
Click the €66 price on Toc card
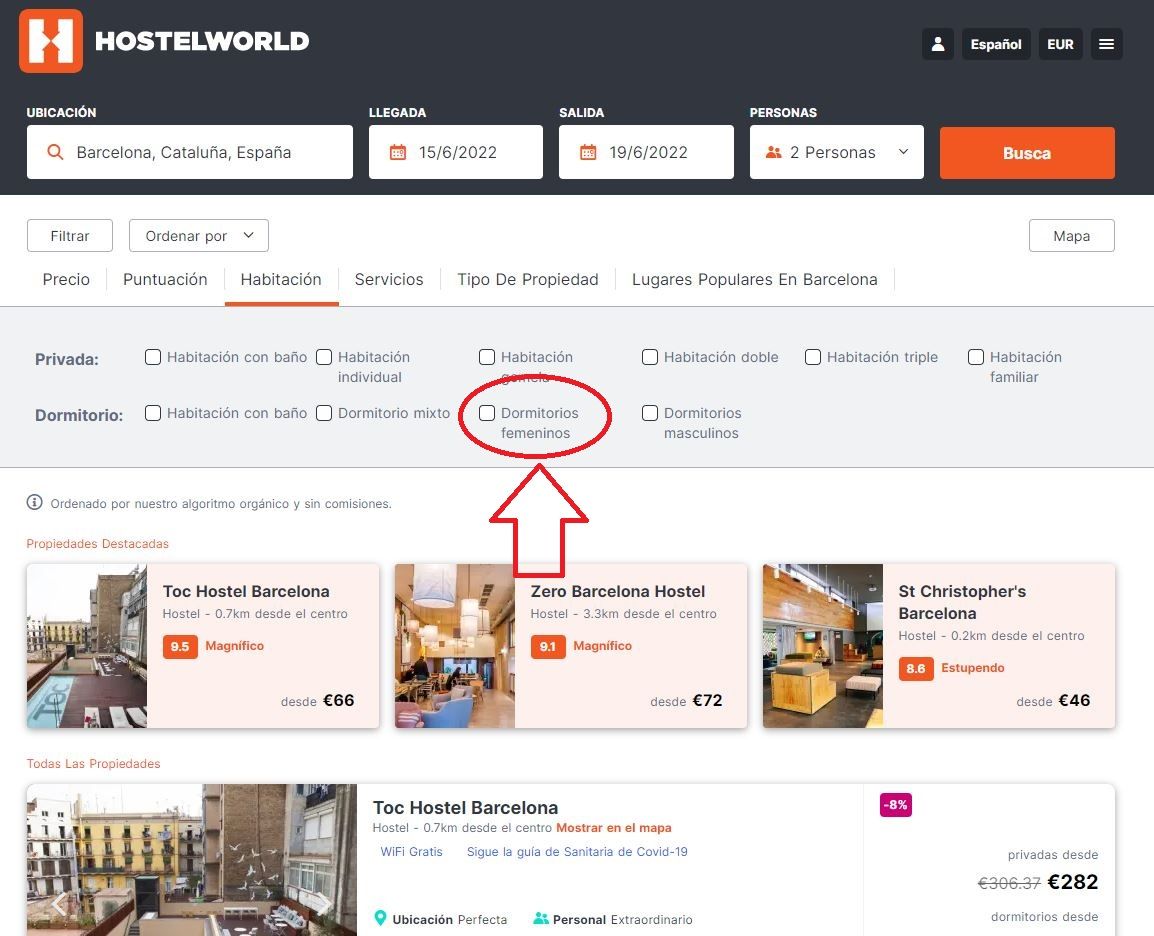pyautogui.click(x=339, y=701)
